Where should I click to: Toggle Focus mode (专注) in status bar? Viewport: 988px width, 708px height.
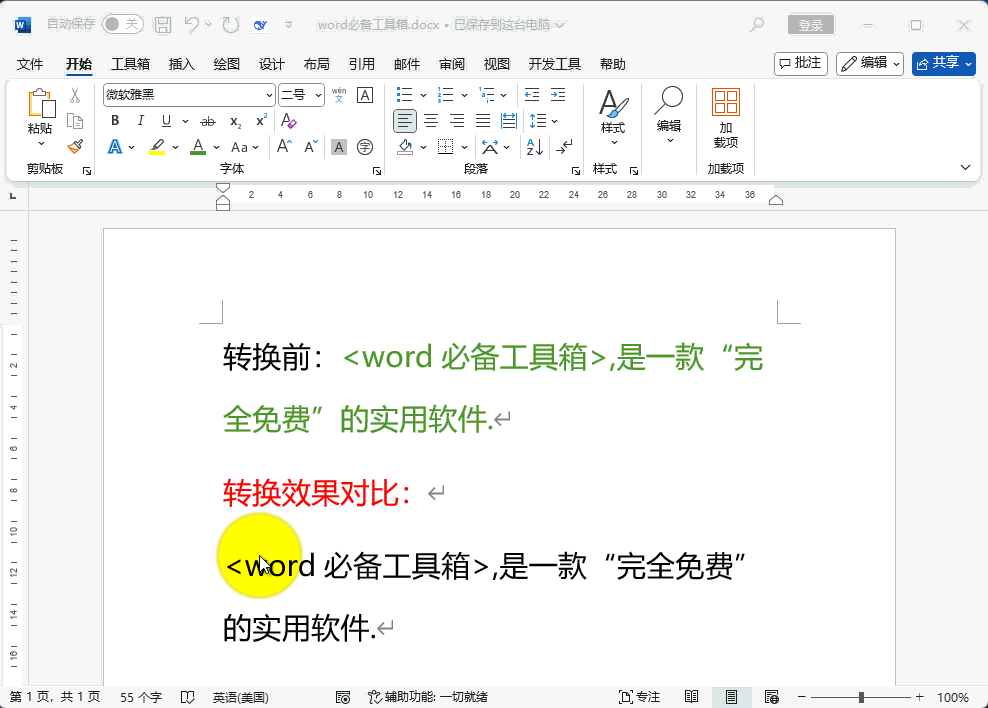640,697
